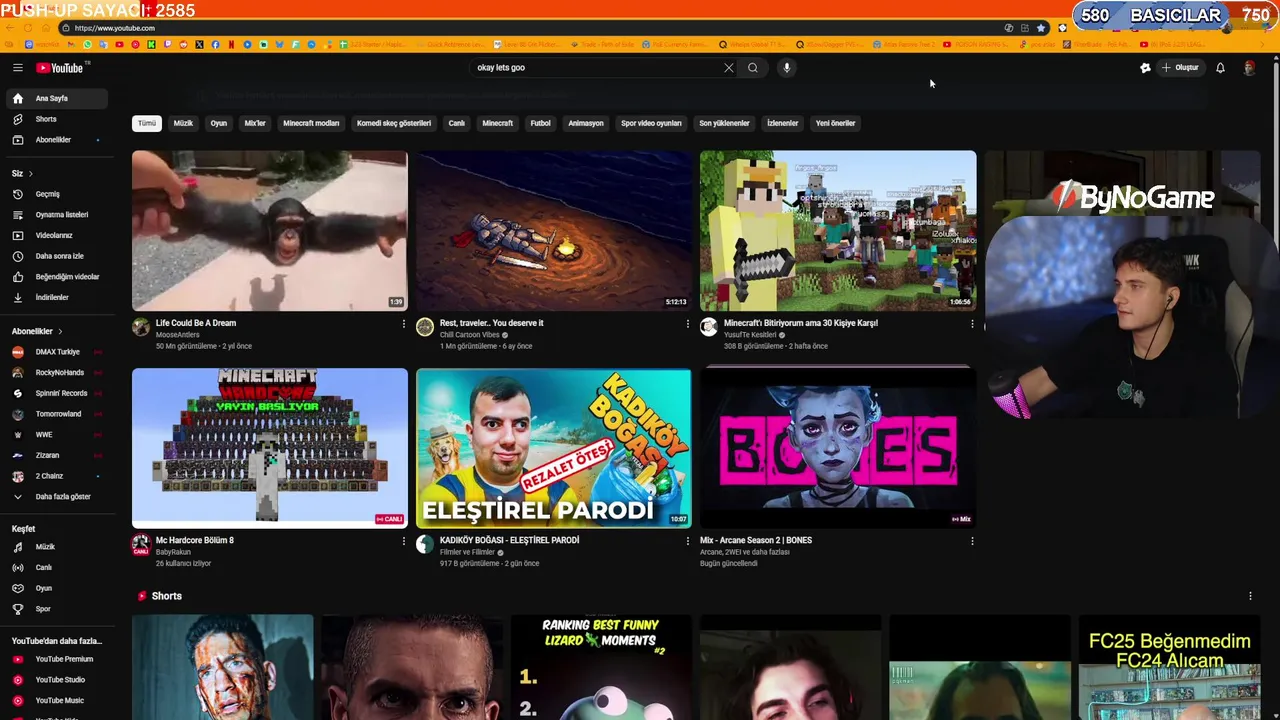Open Shorts from the left sidebar
This screenshot has height=720, width=1280.
[56, 119]
